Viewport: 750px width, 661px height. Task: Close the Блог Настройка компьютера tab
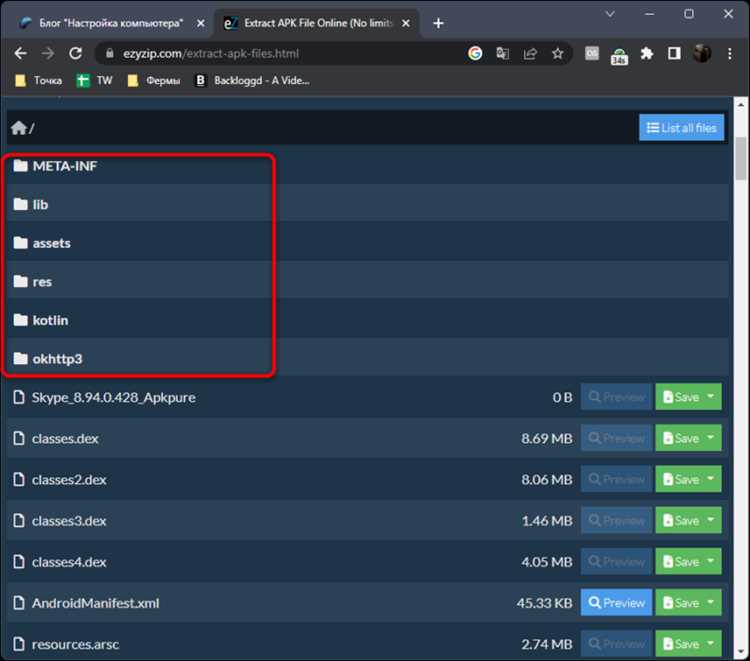click(201, 23)
